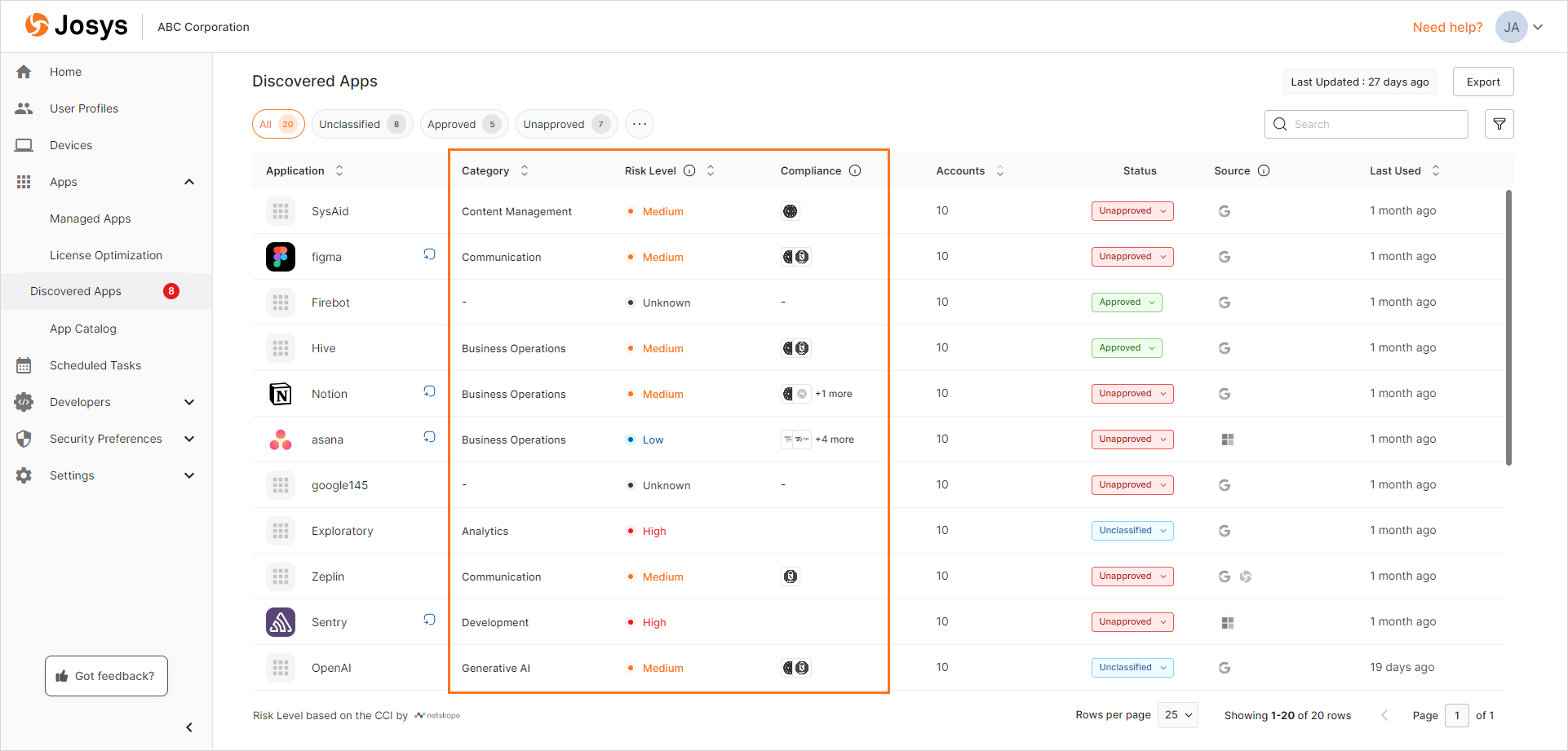Click the table vertical scrollbar
1568x751 pixels.
tap(1508, 328)
